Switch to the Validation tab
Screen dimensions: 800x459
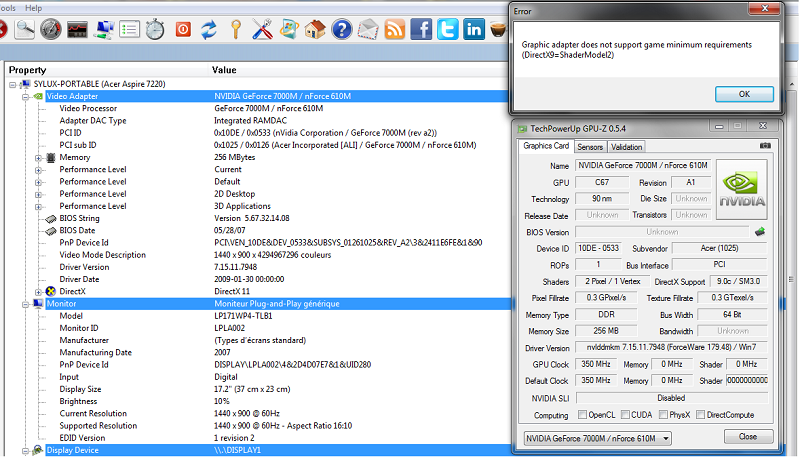(627, 147)
